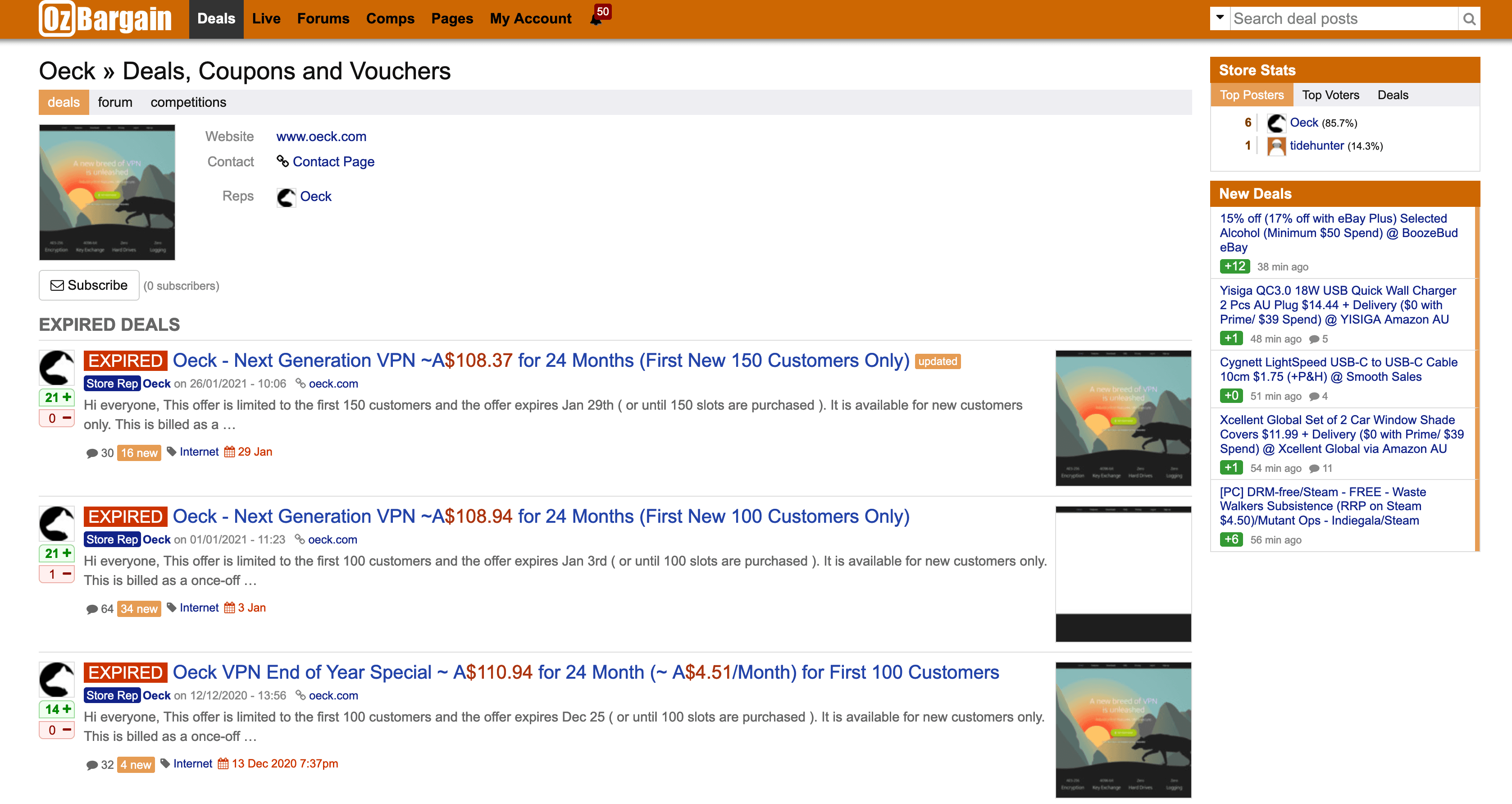Image resolution: width=1512 pixels, height=804 pixels.
Task: Open the 4 new comments badge
Action: (136, 765)
